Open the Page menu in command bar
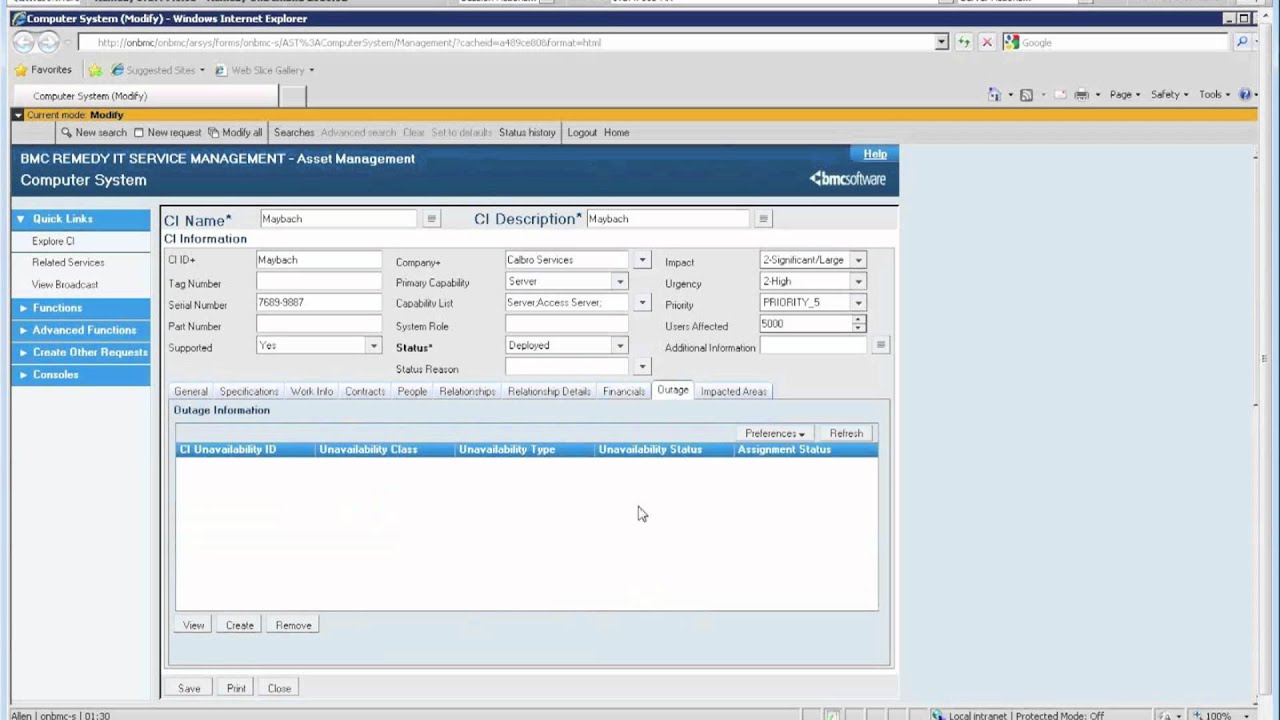The width and height of the screenshot is (1280, 720). pos(1124,94)
